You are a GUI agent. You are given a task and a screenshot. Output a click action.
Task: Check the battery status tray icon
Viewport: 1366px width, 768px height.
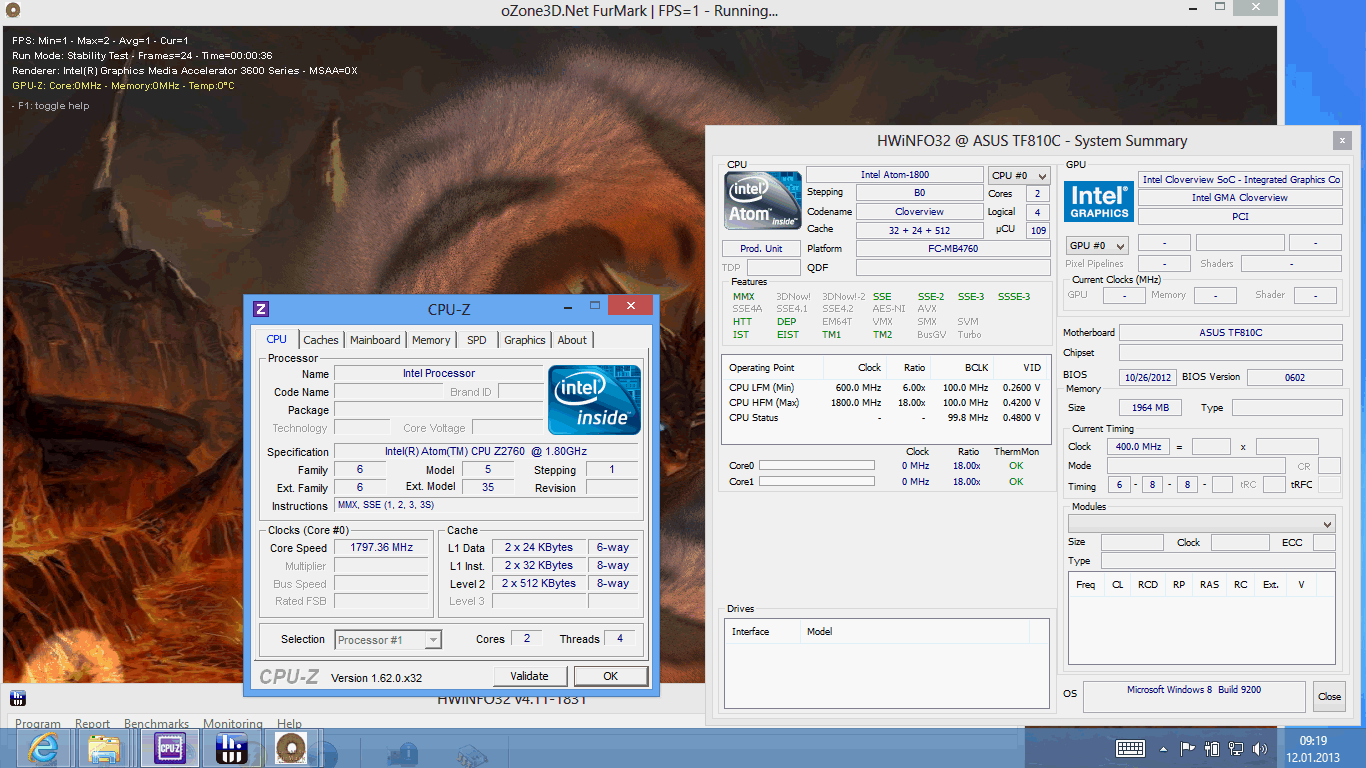point(1212,748)
